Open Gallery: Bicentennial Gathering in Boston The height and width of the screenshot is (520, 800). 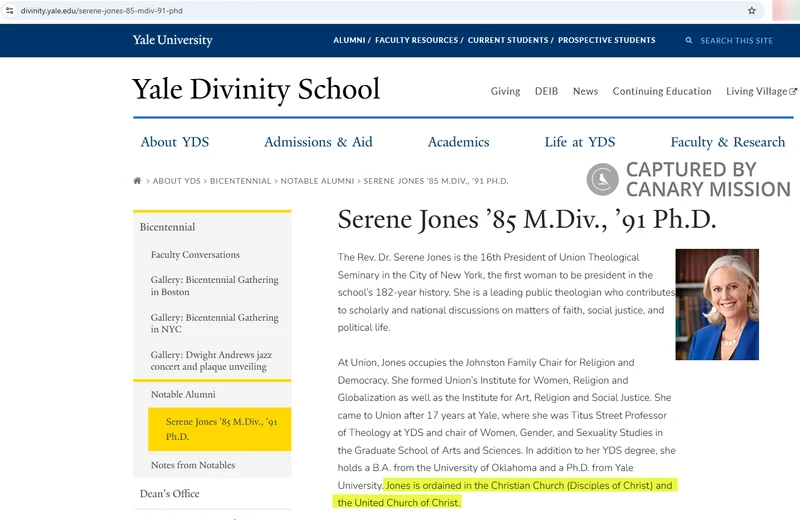(214, 286)
